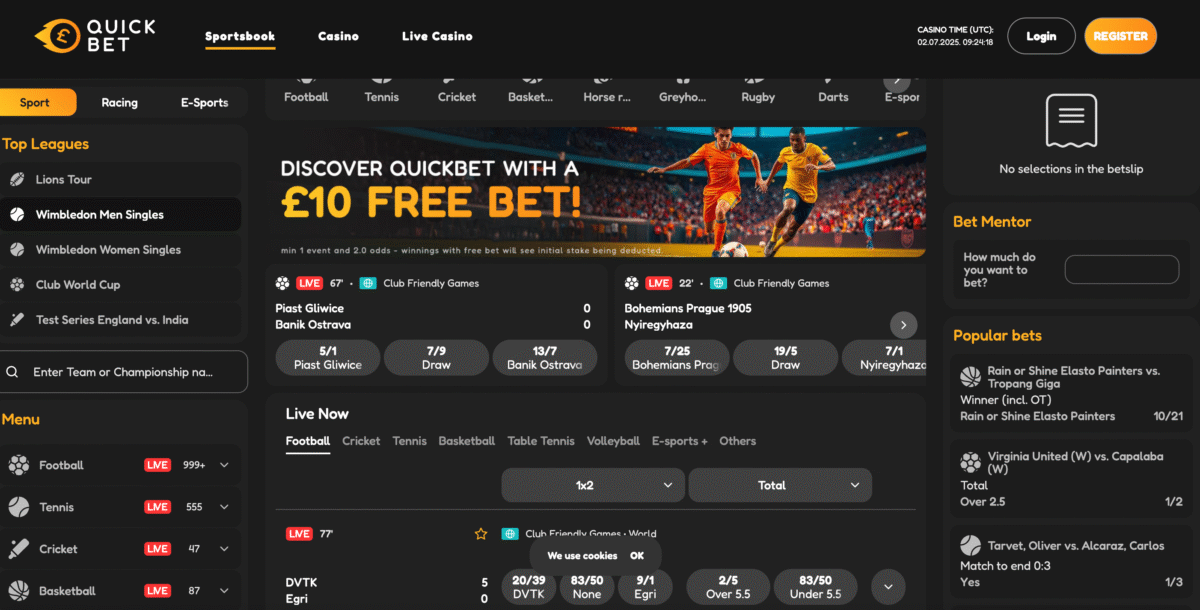Viewport: 1200px width, 610px height.
Task: Click the REGISTER button
Action: [1120, 36]
